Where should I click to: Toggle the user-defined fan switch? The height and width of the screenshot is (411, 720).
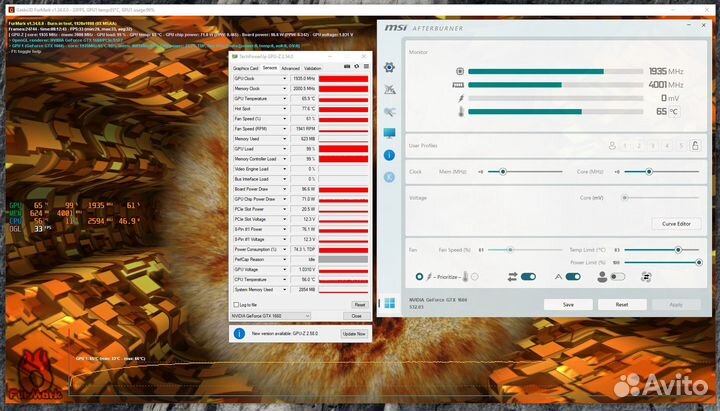pos(617,276)
